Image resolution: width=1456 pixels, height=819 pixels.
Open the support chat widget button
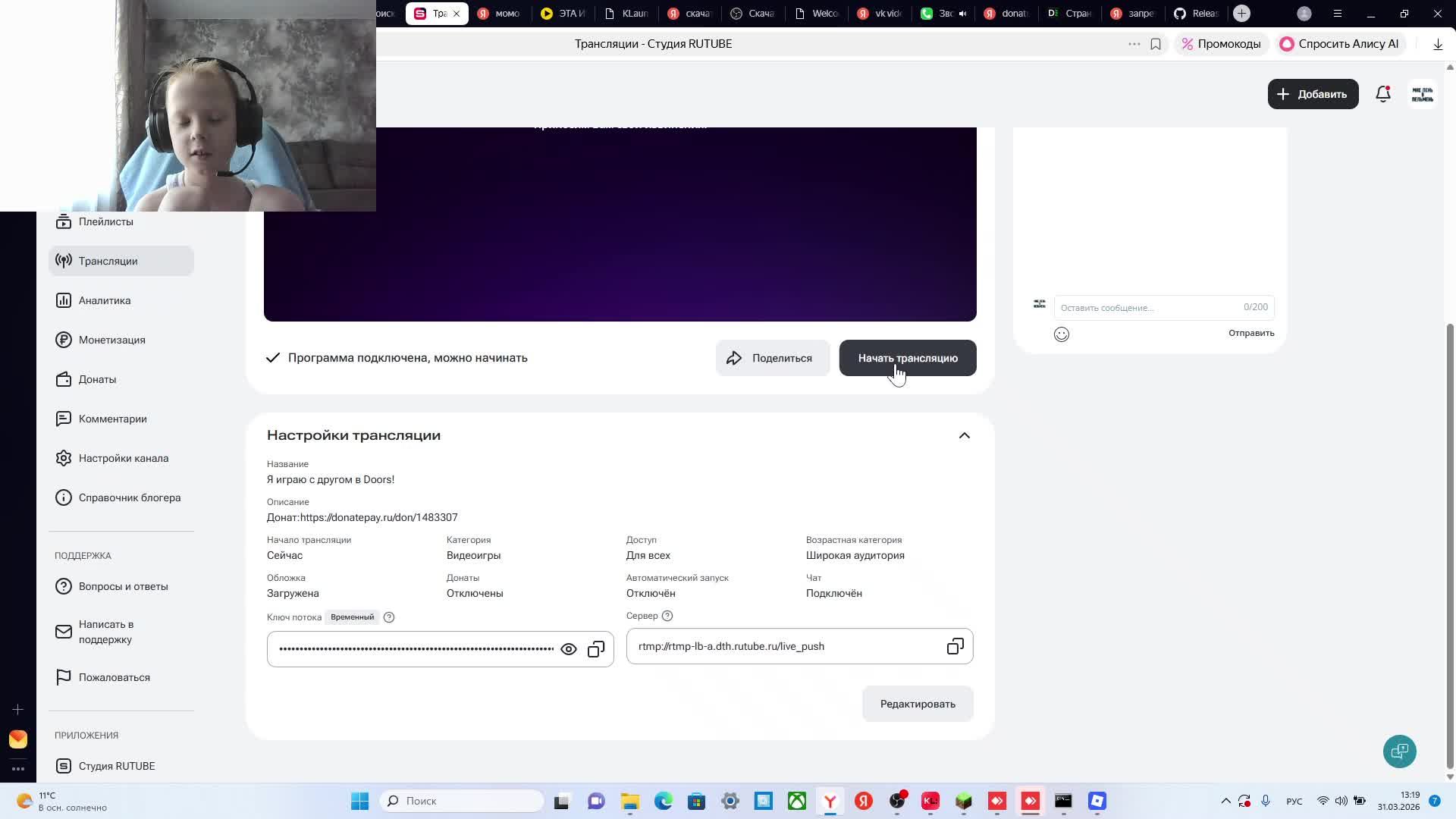[1399, 751]
